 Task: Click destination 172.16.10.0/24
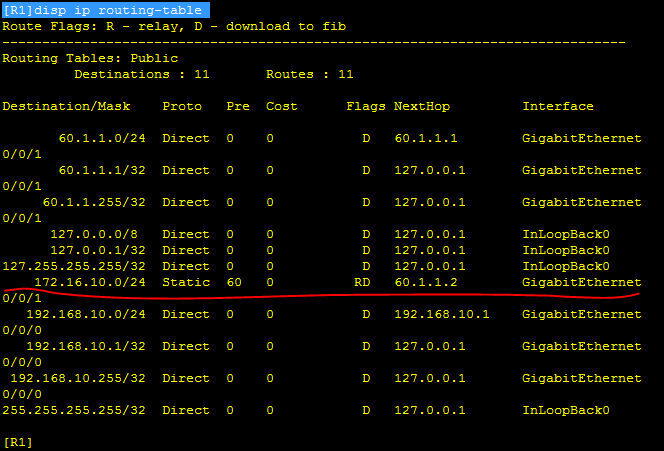tap(90, 282)
